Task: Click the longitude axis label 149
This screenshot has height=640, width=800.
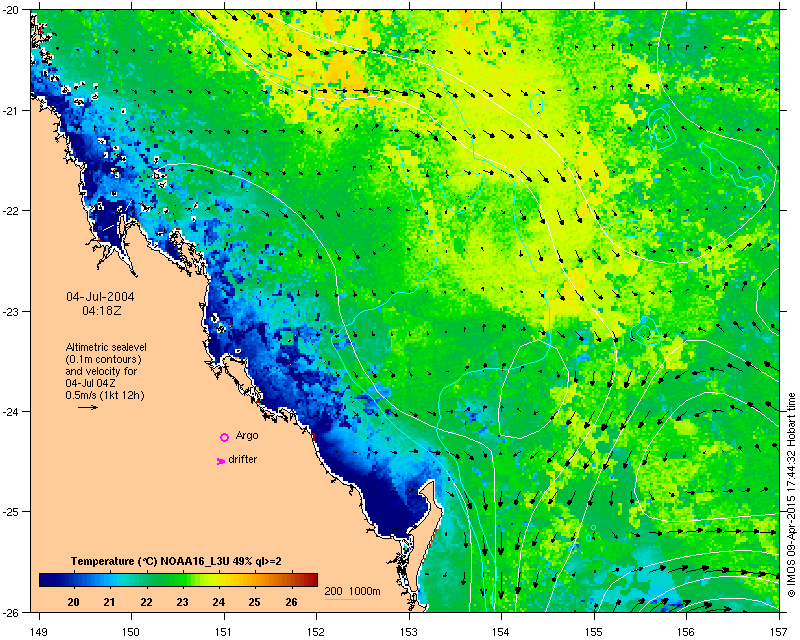Action: coord(39,632)
